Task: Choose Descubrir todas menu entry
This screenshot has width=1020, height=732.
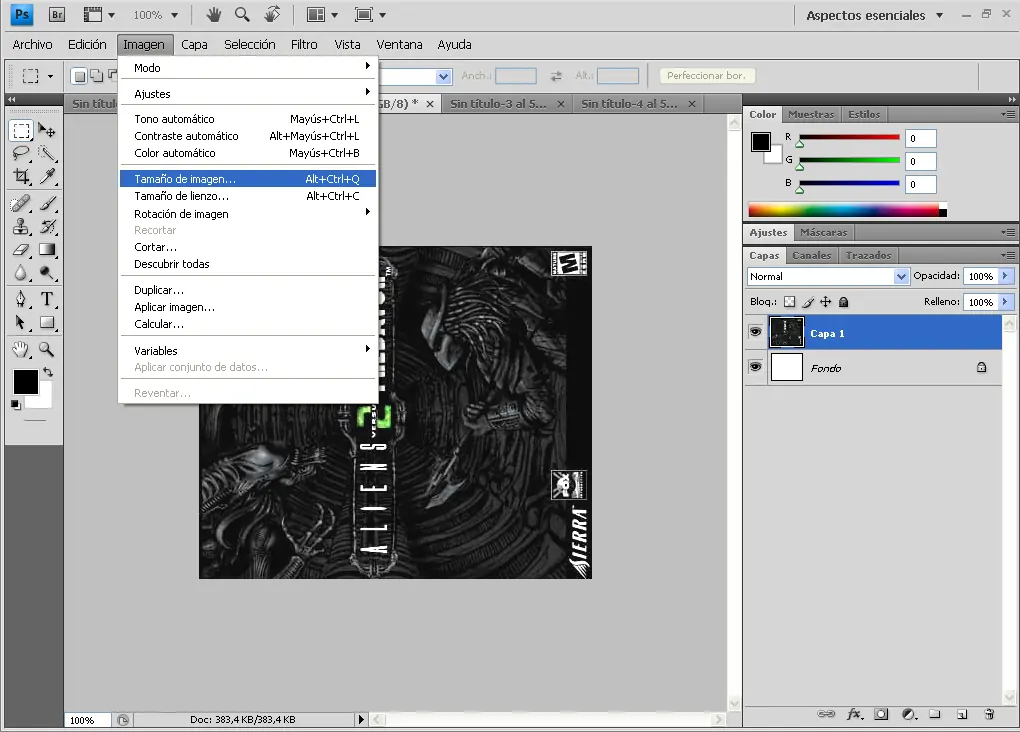Action: [x=248, y=264]
